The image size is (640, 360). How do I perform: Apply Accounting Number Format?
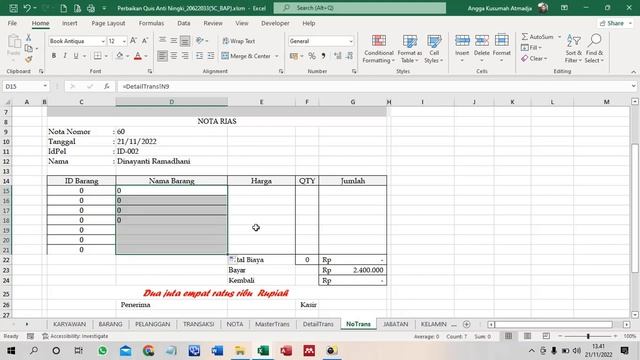293,56
